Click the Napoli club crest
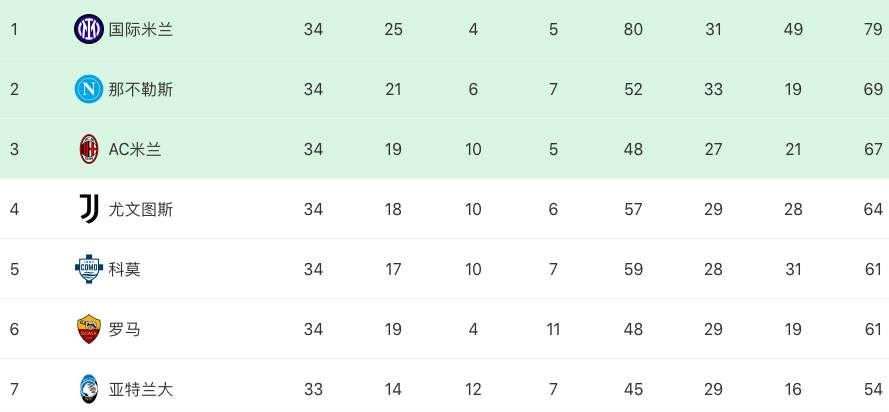The height and width of the screenshot is (412, 889). pos(89,90)
